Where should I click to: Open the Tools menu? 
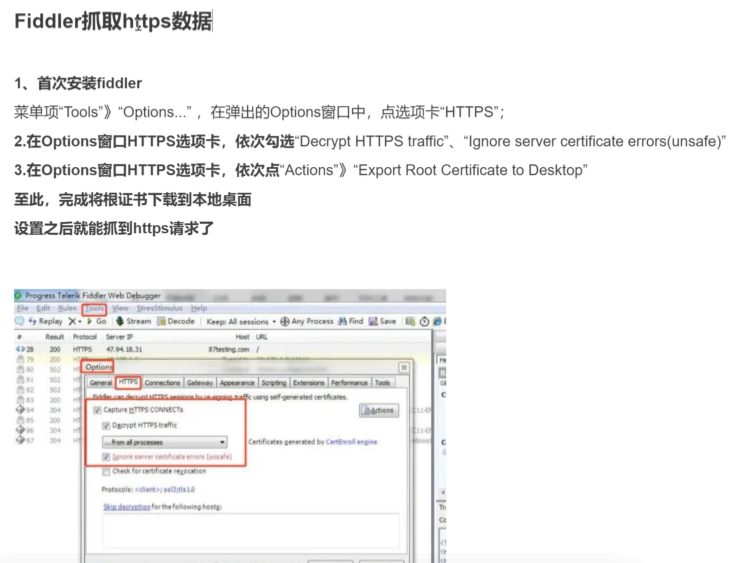click(94, 308)
